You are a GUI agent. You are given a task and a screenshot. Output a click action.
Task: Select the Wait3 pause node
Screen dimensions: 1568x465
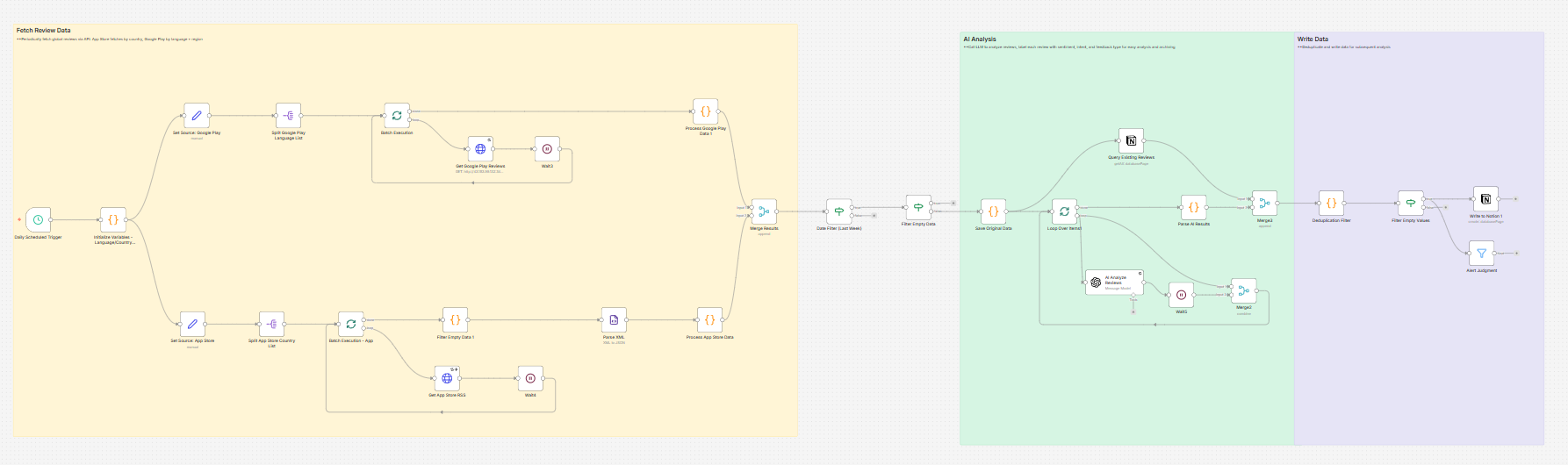[x=547, y=149]
